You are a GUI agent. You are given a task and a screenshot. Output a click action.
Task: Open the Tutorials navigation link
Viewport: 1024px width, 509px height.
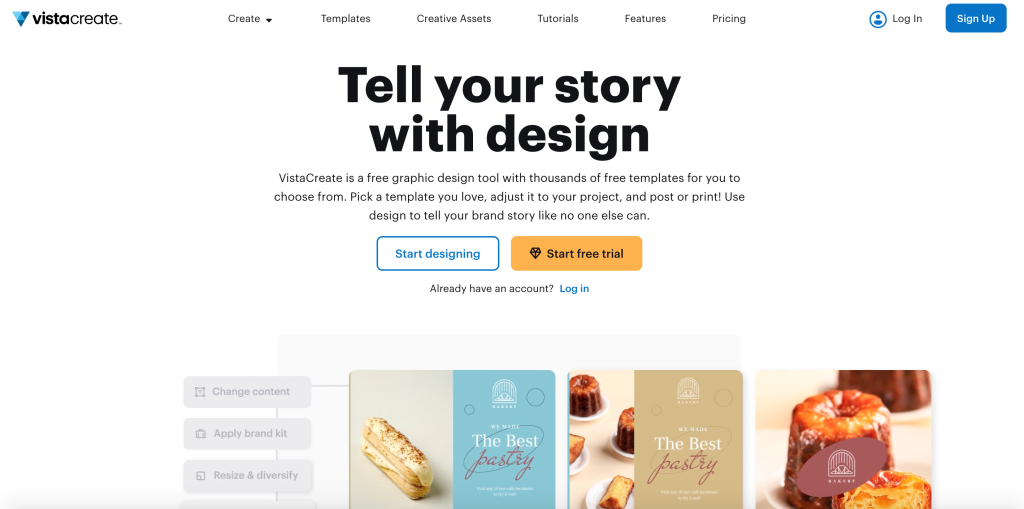(558, 19)
